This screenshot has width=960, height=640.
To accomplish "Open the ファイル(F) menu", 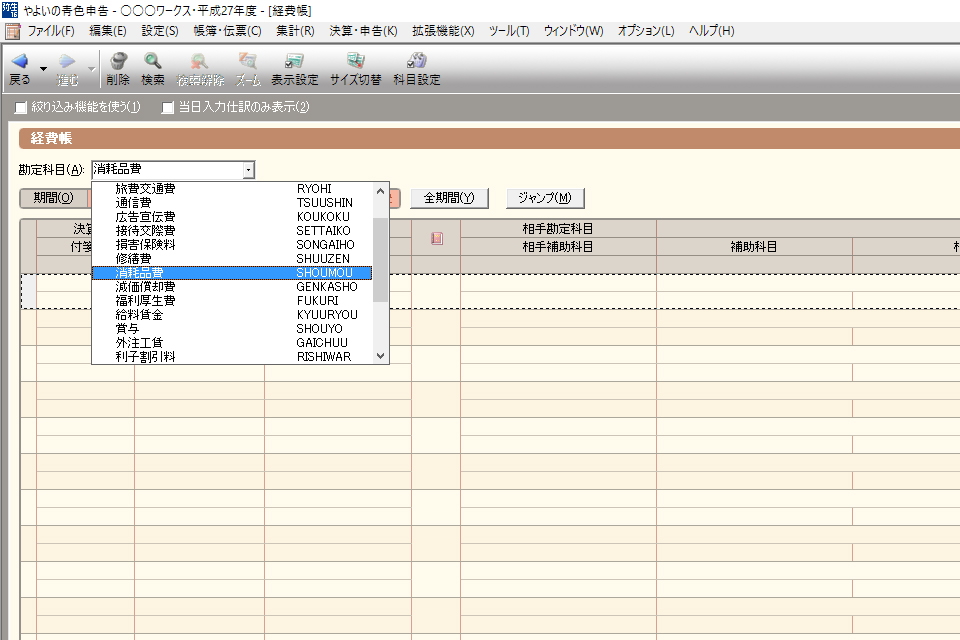I will (x=51, y=31).
